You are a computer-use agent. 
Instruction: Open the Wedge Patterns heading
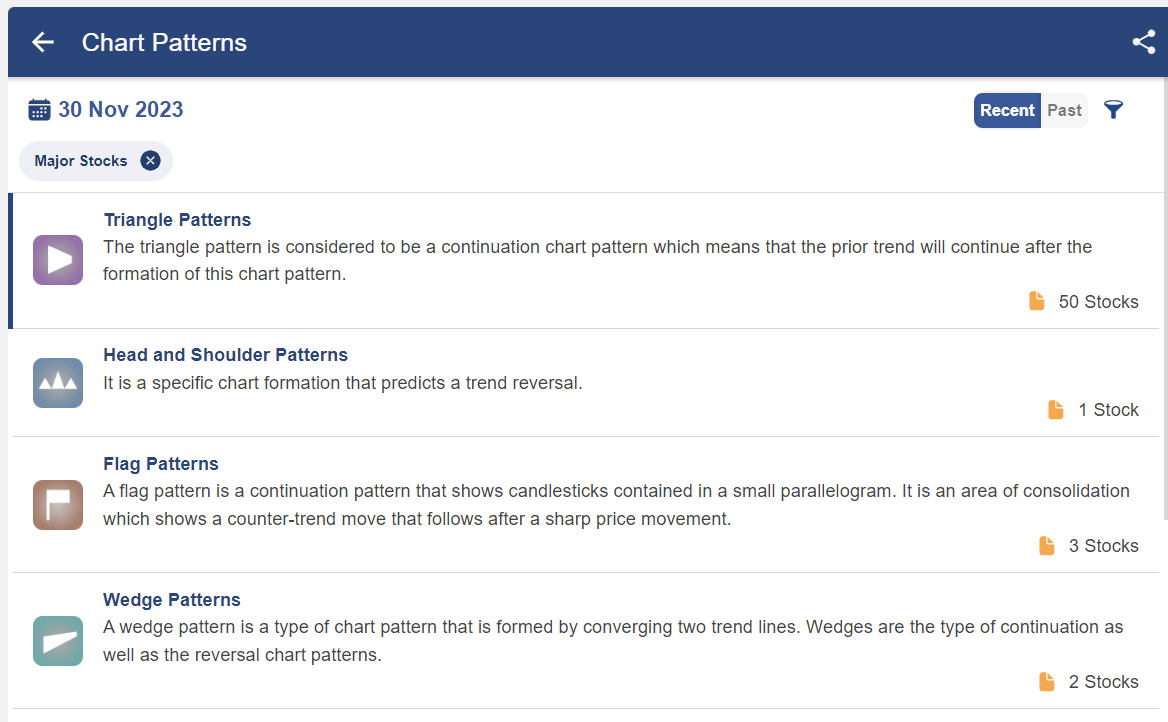point(172,600)
